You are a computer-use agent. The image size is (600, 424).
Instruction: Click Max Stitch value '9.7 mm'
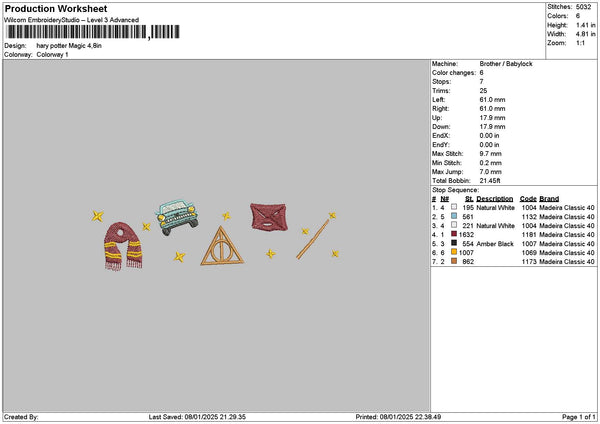point(491,154)
